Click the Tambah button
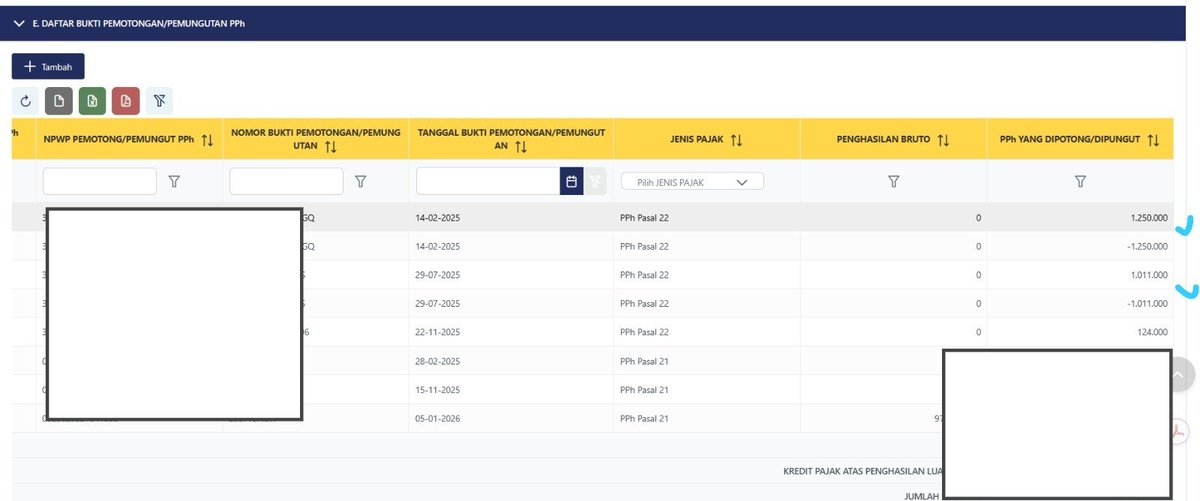The width and height of the screenshot is (1200, 501). tap(48, 66)
